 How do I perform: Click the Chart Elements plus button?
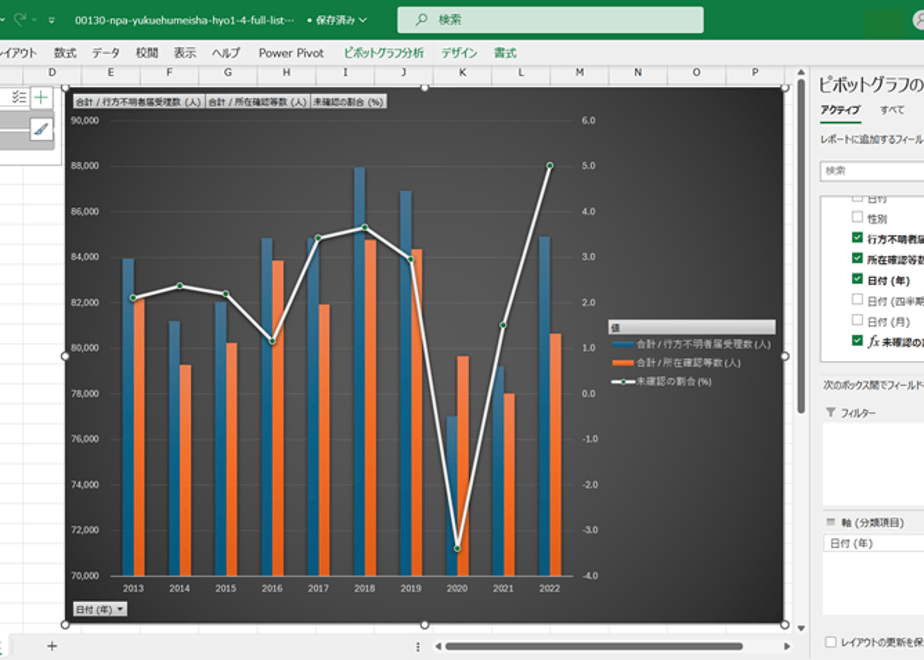[x=41, y=97]
